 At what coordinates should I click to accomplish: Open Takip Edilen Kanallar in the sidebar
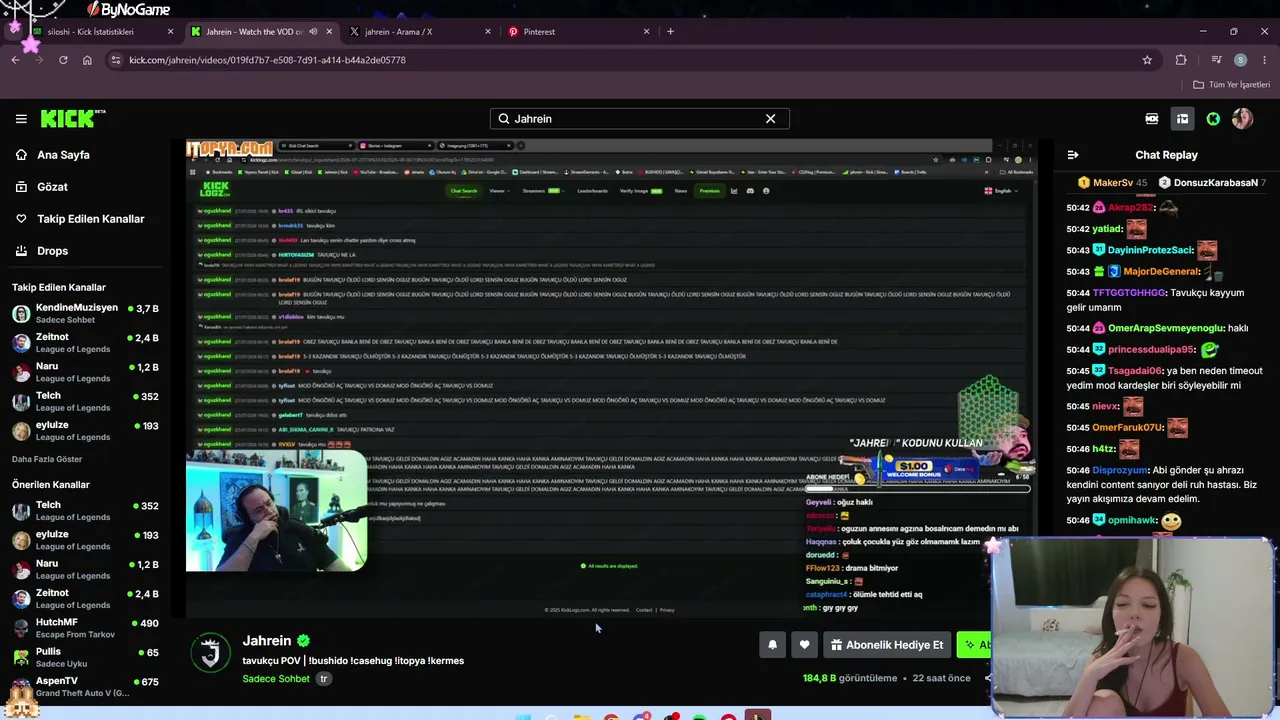click(x=82, y=219)
